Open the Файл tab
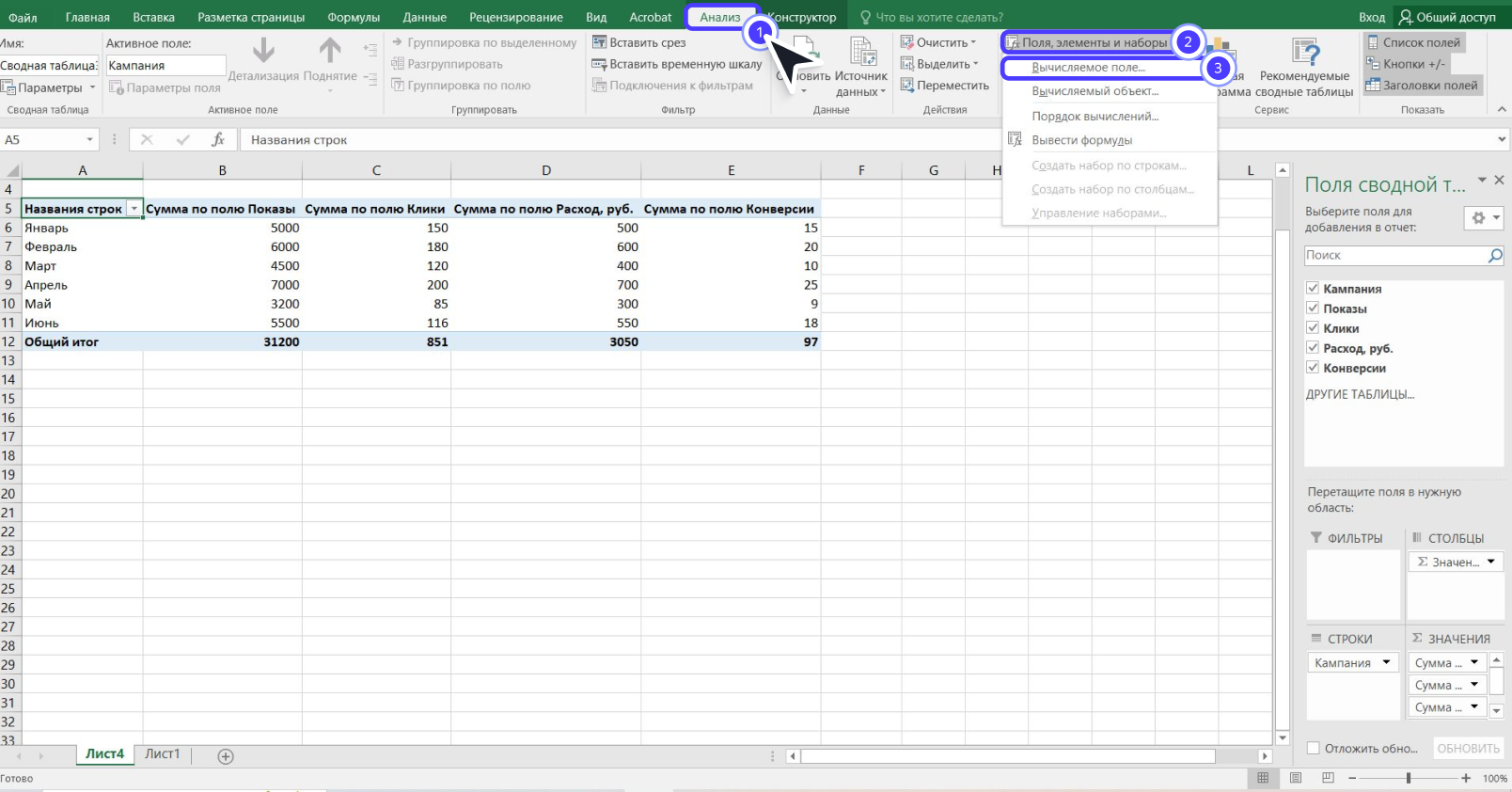 pos(23,17)
